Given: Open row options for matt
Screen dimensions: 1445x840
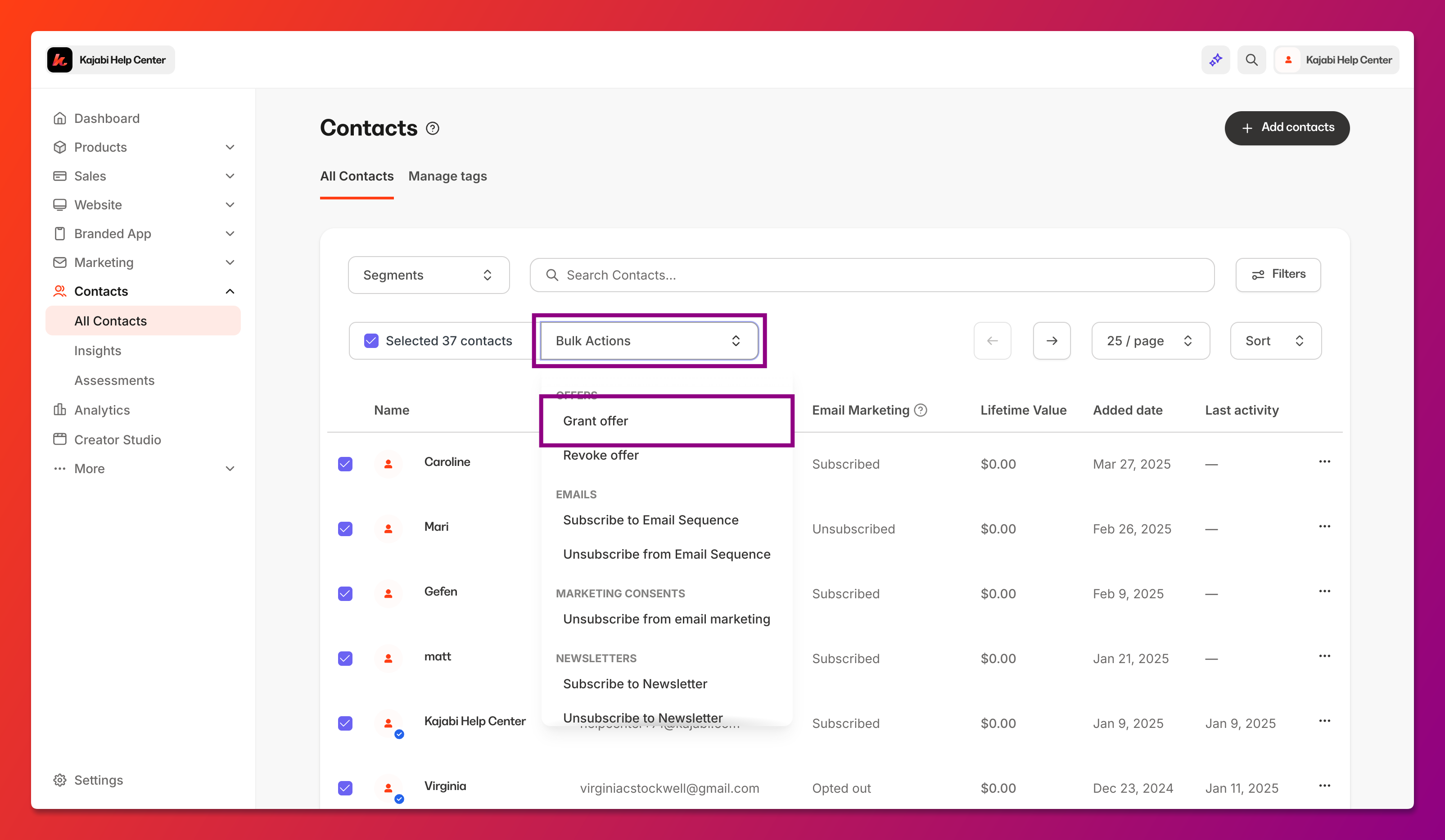Looking at the screenshot, I should click(1324, 656).
